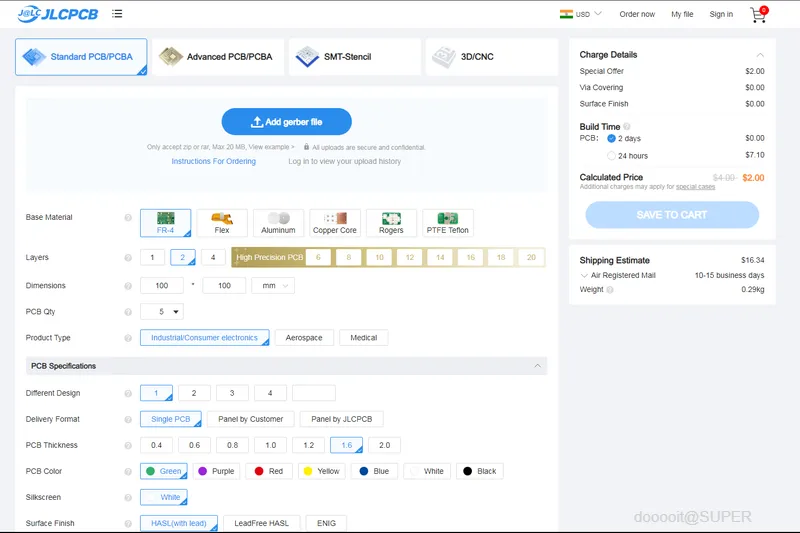The height and width of the screenshot is (533, 800).
Task: Click the Weight info icon
Action: tap(610, 290)
